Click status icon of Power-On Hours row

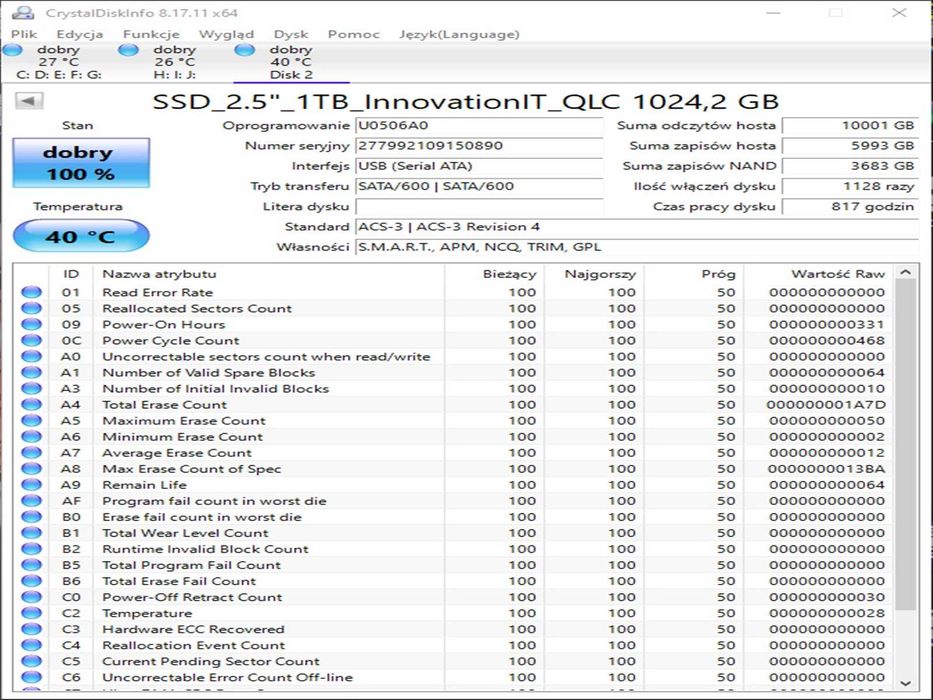pyautogui.click(x=32, y=324)
